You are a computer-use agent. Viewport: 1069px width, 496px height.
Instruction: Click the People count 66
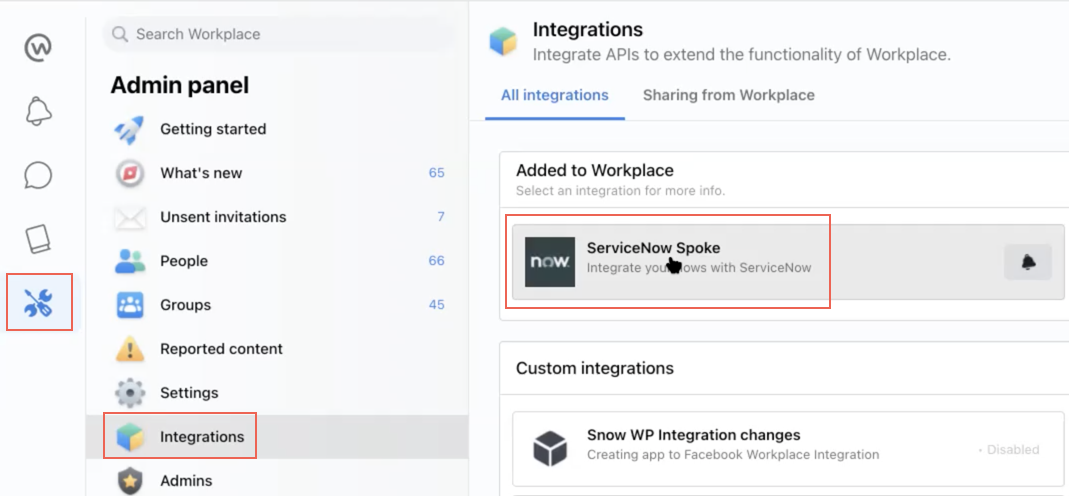tap(436, 261)
